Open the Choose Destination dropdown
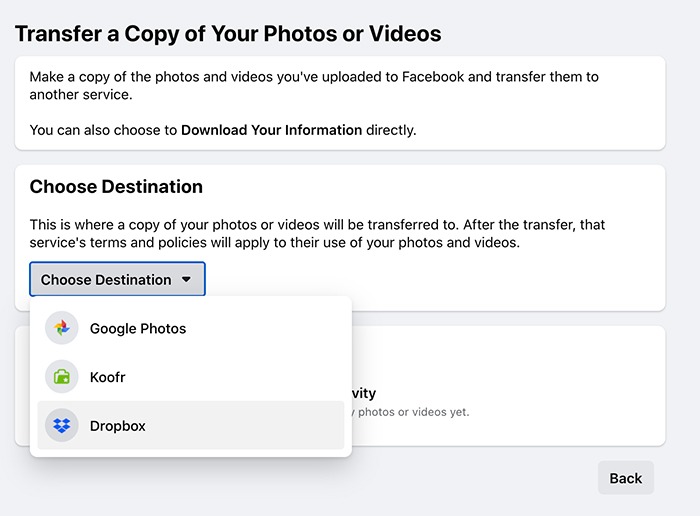 (117, 279)
